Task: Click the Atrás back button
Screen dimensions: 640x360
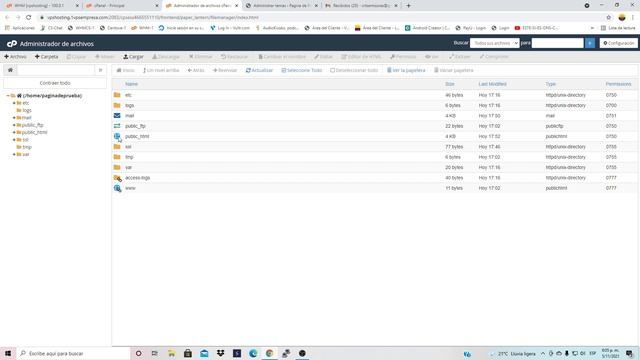Action: [x=196, y=70]
